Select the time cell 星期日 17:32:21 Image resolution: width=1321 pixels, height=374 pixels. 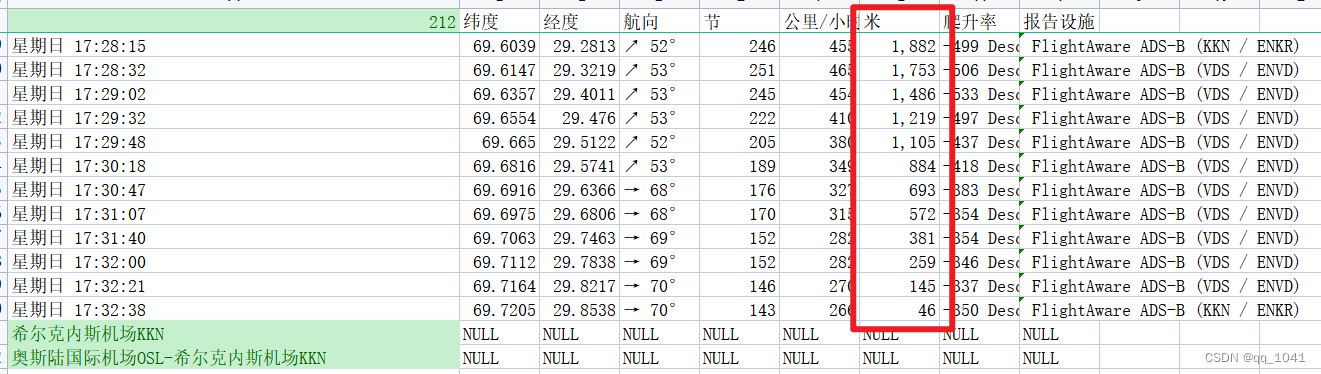click(234, 286)
